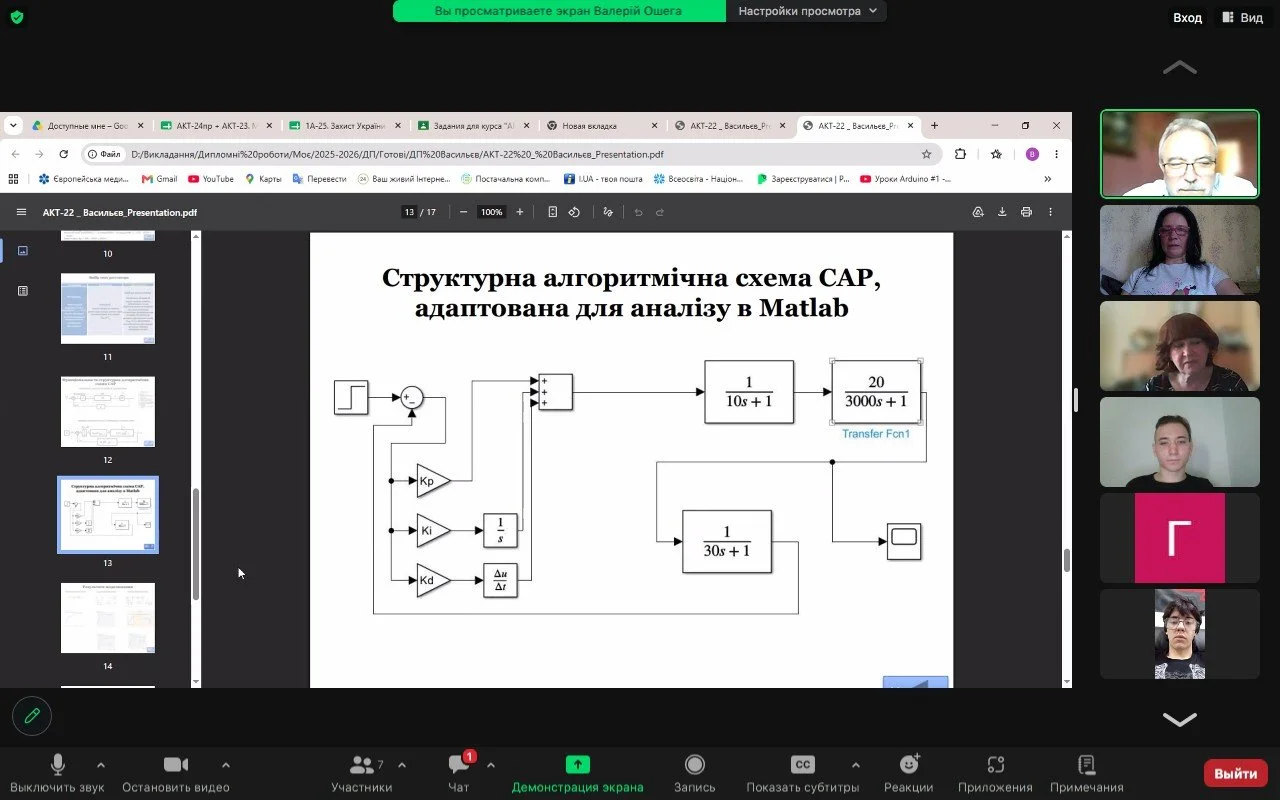This screenshot has height=800, width=1280.
Task: Select page 14 thumbnail
Action: click(108, 618)
